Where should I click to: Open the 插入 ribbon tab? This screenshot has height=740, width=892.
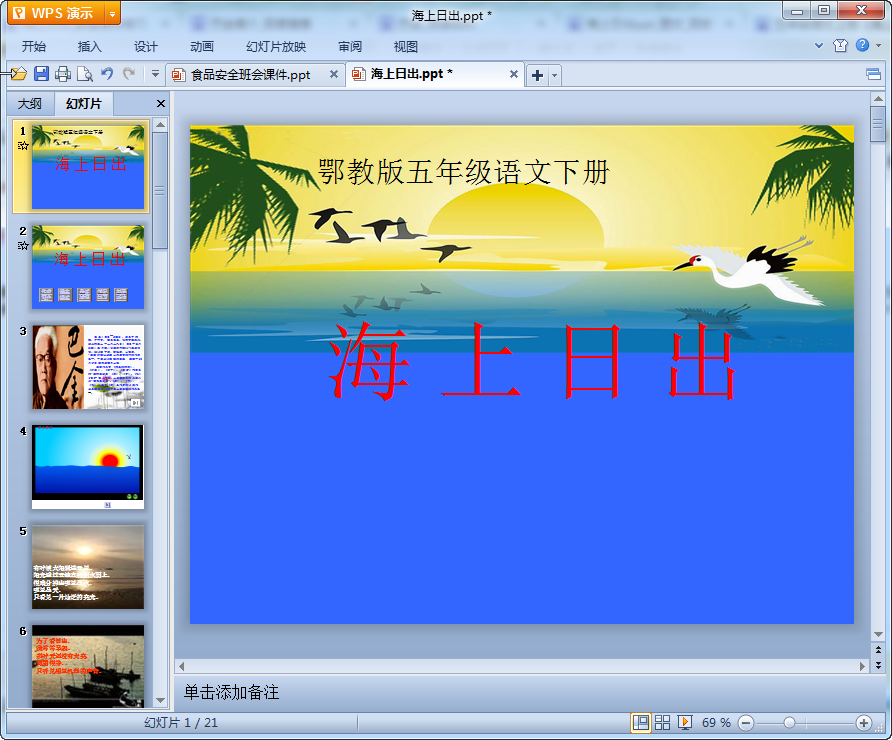(89, 47)
